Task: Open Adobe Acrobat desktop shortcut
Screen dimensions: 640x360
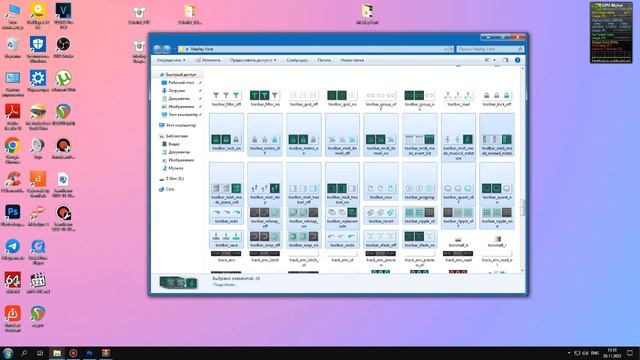Action: point(13,116)
